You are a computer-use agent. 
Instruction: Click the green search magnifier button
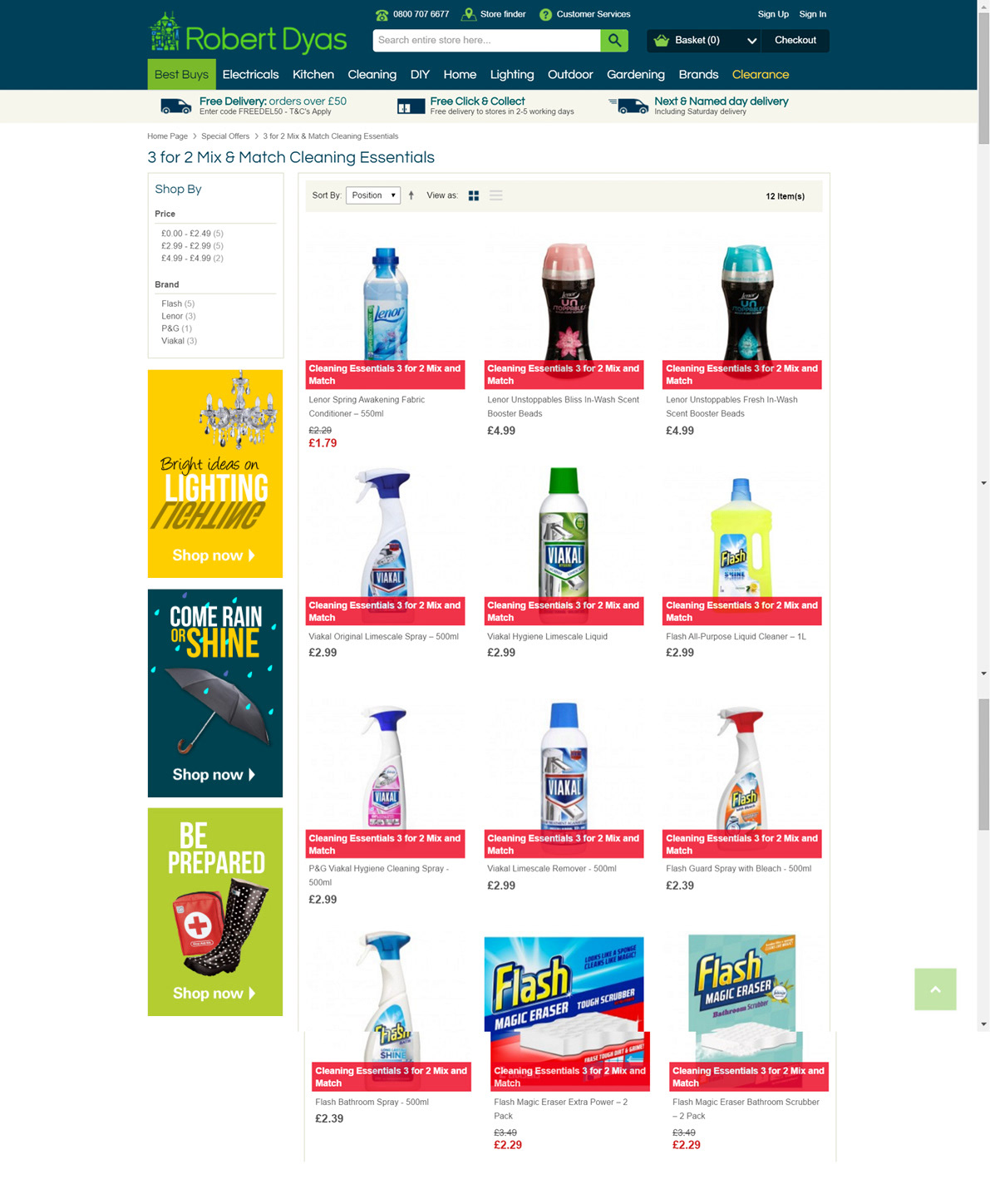point(614,40)
